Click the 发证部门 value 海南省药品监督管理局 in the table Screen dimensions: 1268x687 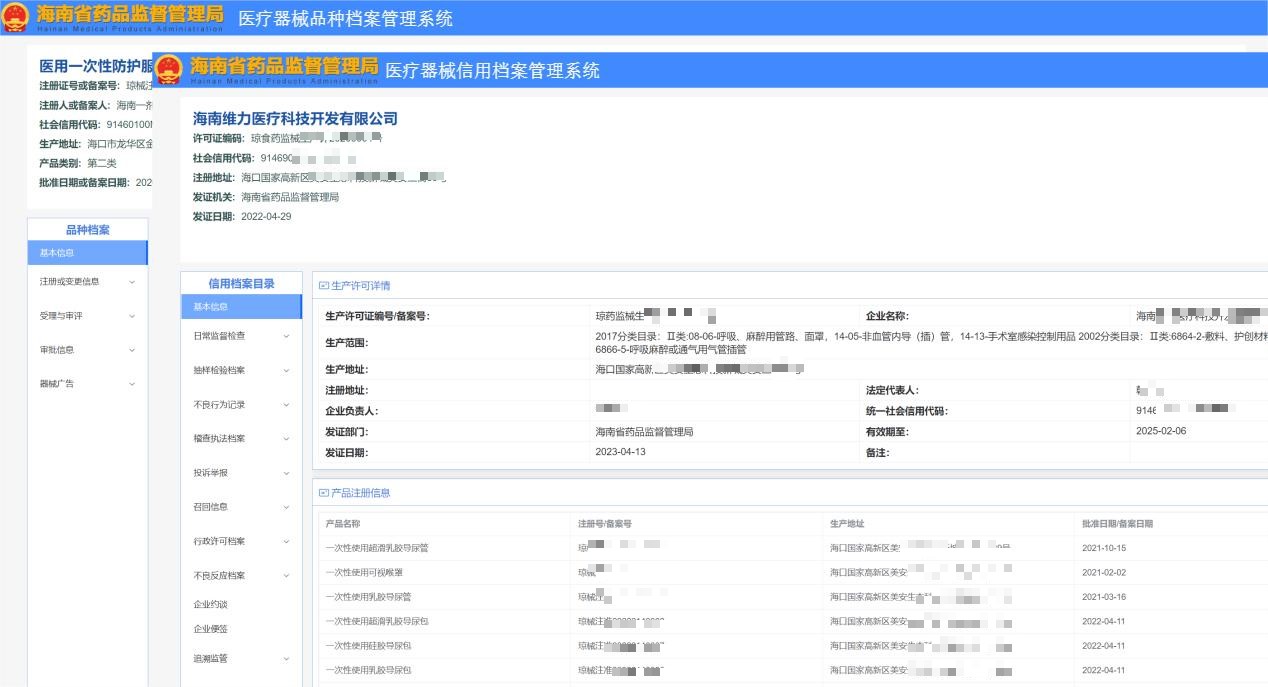(644, 432)
